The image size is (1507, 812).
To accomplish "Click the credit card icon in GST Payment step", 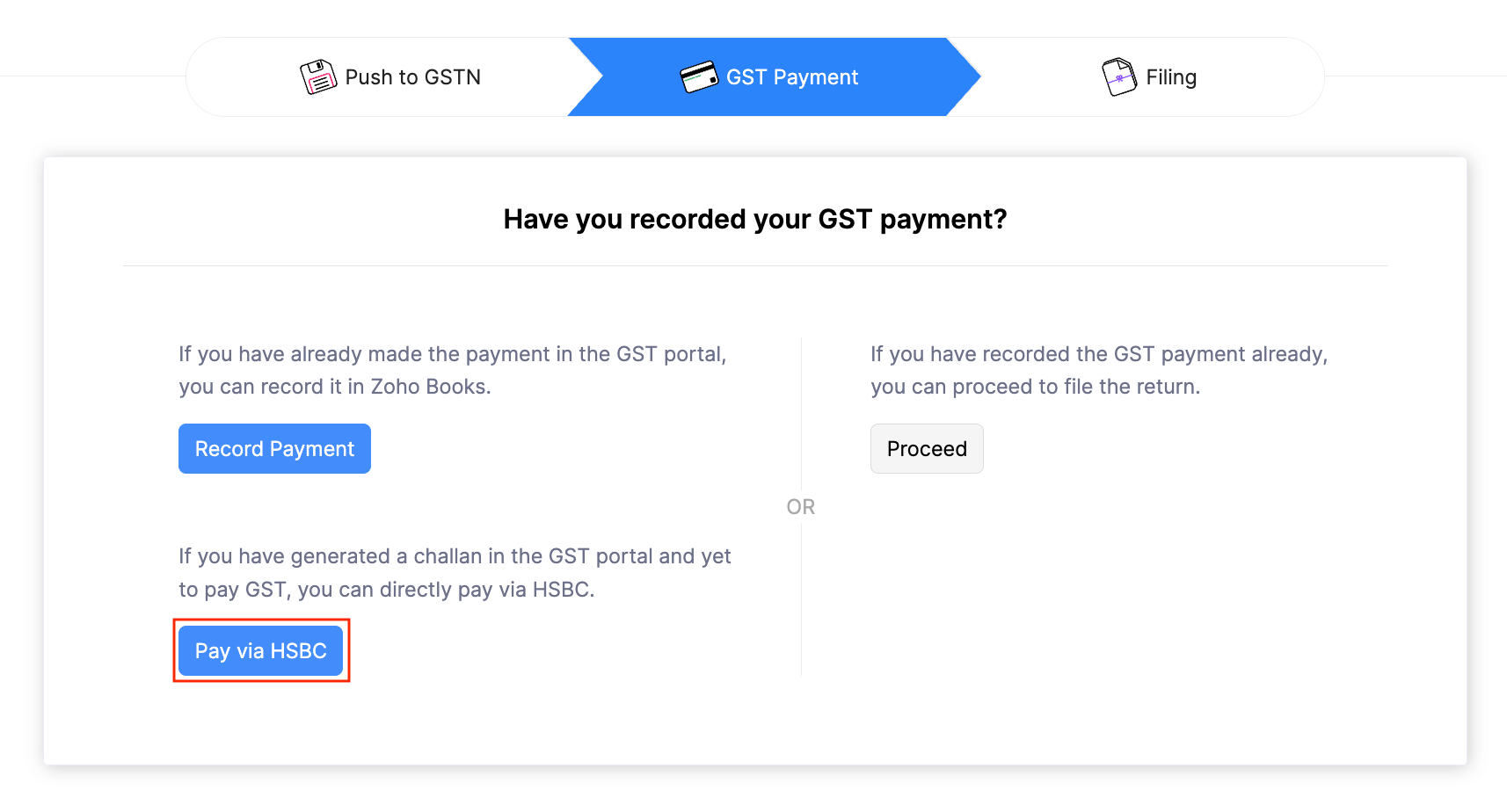I will pos(697,76).
